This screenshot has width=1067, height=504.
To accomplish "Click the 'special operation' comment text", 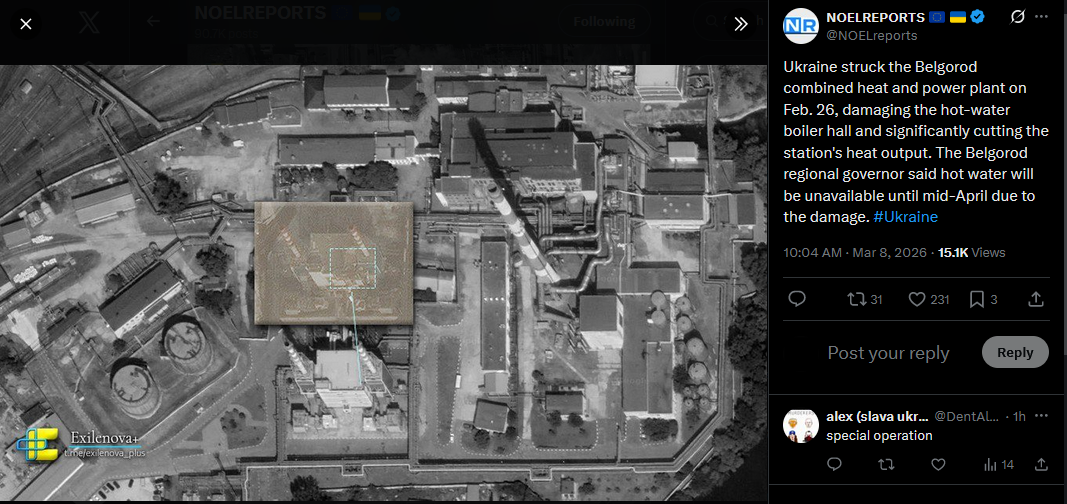I will point(879,435).
